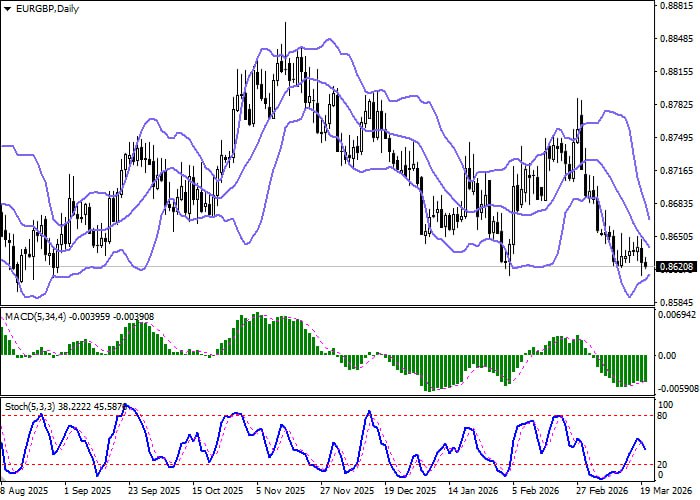The height and width of the screenshot is (500, 700).
Task: Click the MACD 0.00 zero level label
Action: (667, 356)
